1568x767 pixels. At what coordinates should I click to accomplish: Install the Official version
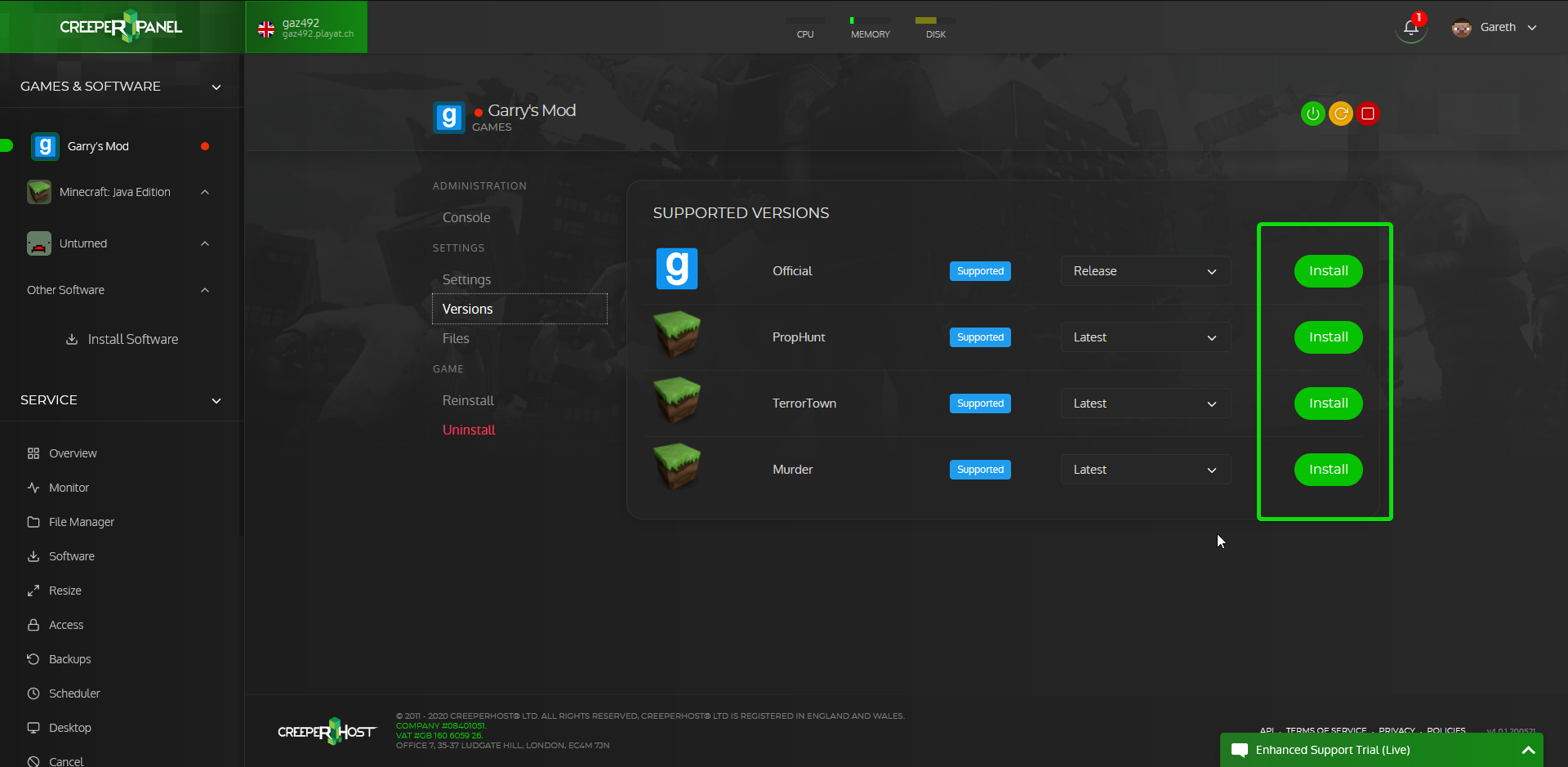click(x=1328, y=271)
